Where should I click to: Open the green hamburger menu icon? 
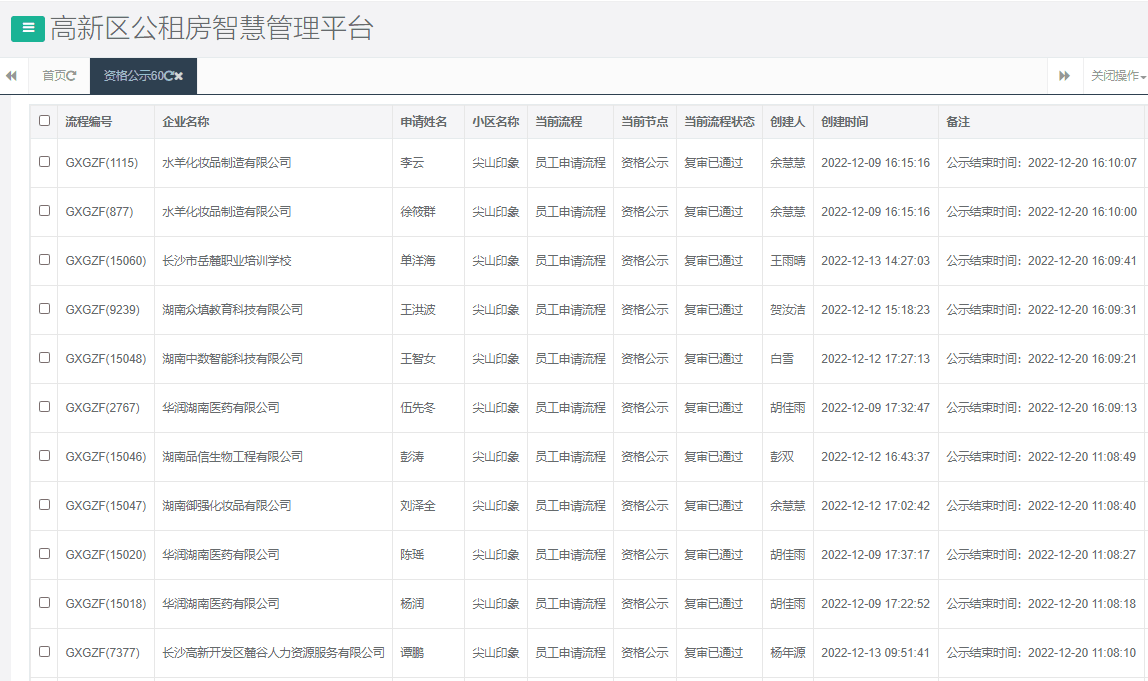(27, 29)
